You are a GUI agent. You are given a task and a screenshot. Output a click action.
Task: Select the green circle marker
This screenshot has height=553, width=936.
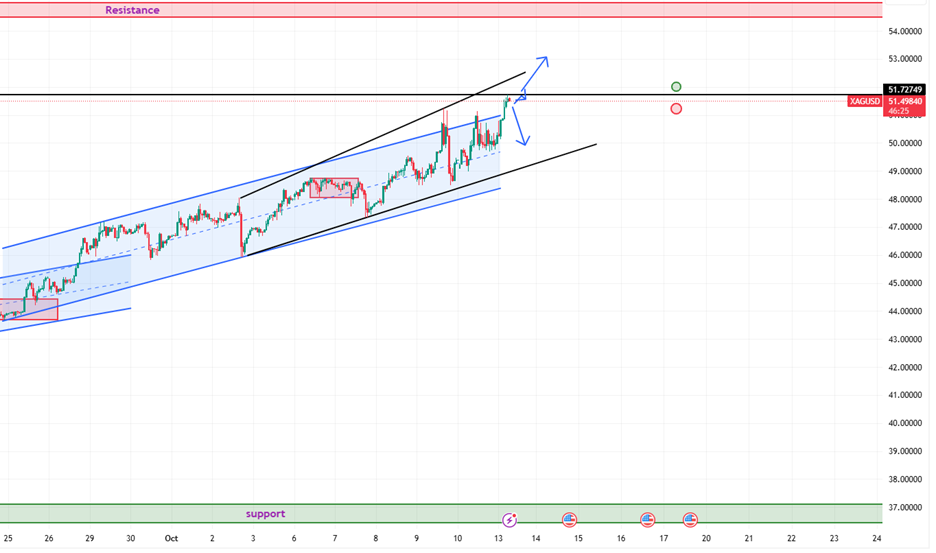(x=677, y=87)
